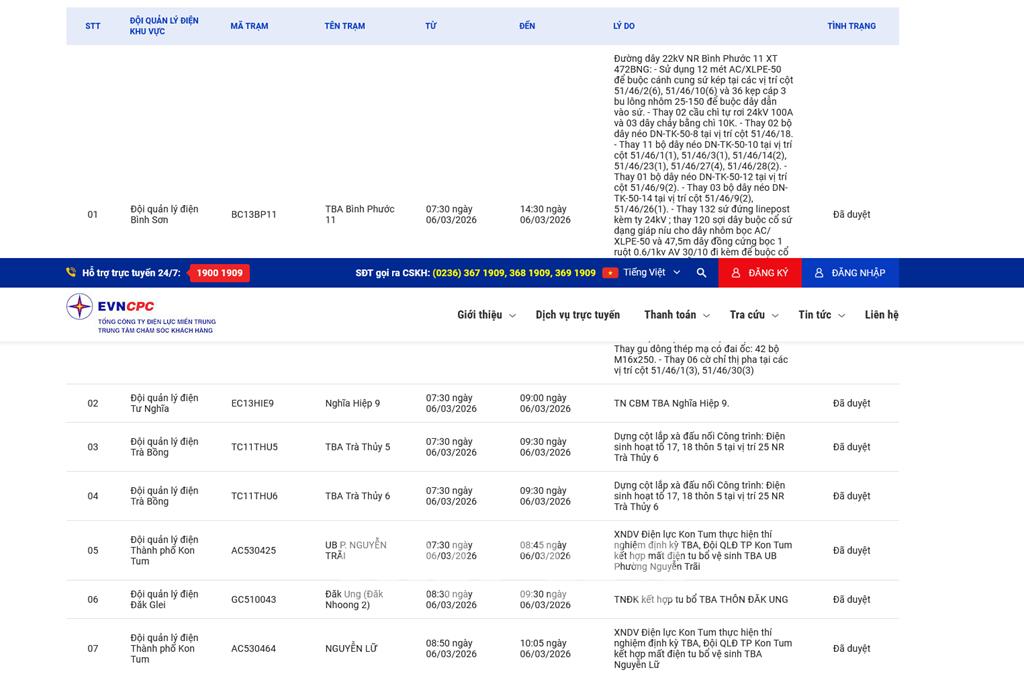The width and height of the screenshot is (1024, 676).
Task: Select station code EC13HIE9 row
Action: point(252,403)
